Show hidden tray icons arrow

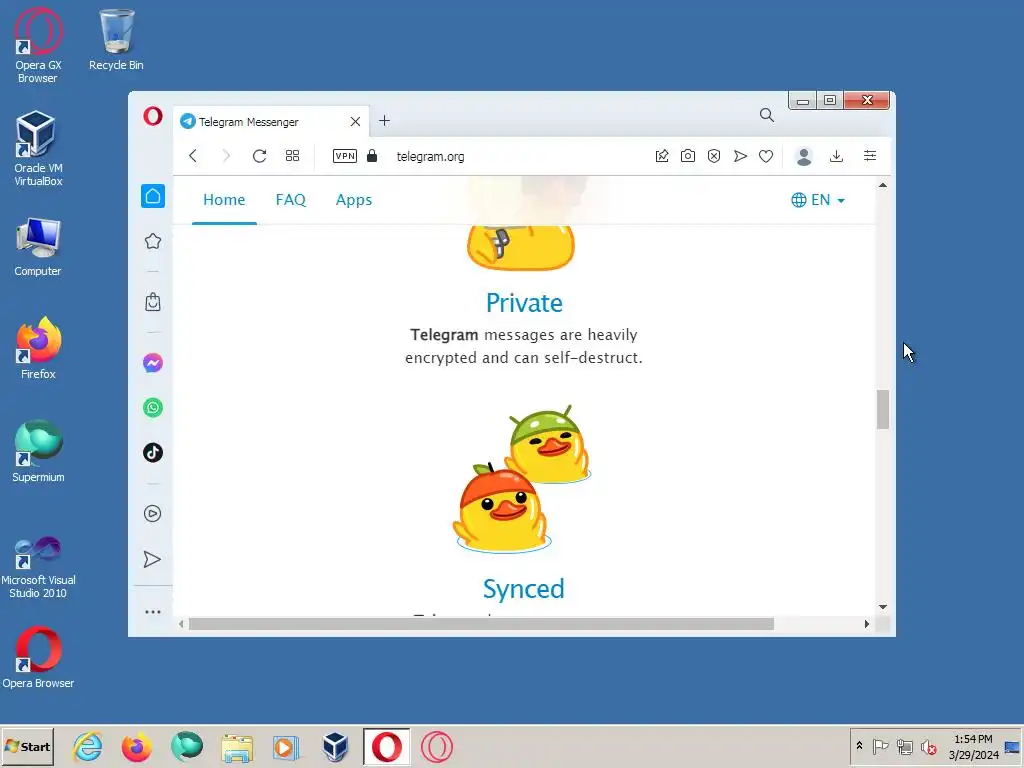coord(859,746)
